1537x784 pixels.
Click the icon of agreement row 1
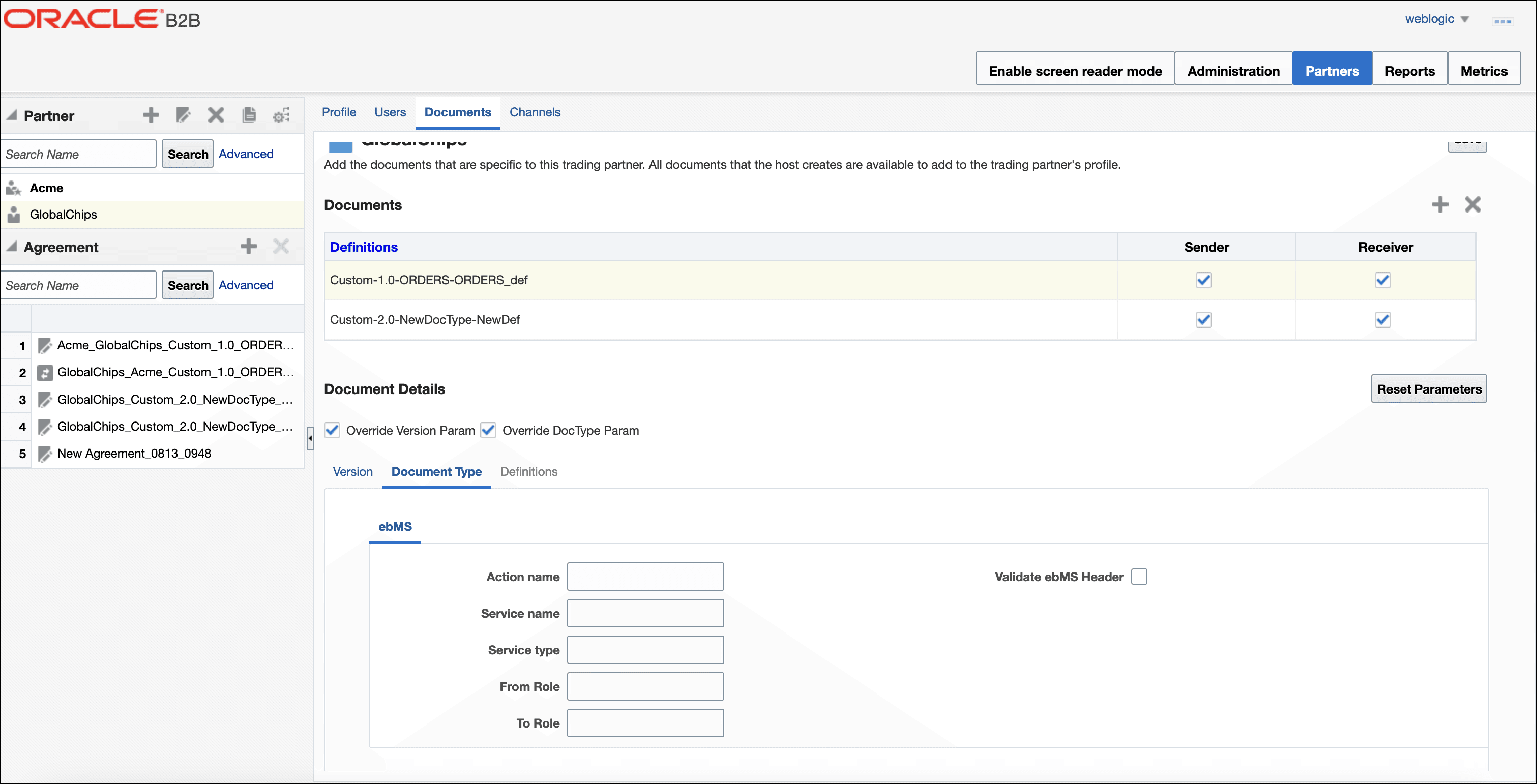[x=45, y=345]
